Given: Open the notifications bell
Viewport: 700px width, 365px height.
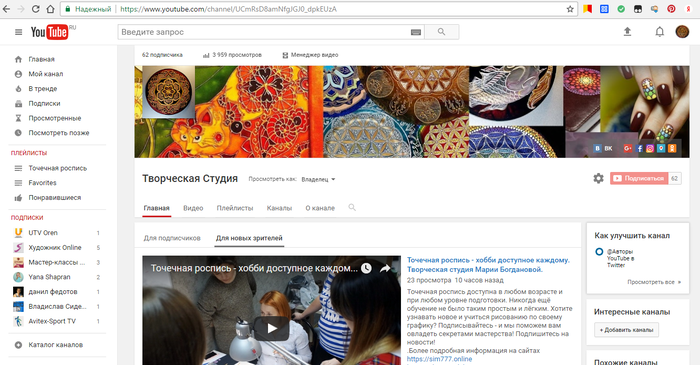Looking at the screenshot, I should [x=659, y=32].
